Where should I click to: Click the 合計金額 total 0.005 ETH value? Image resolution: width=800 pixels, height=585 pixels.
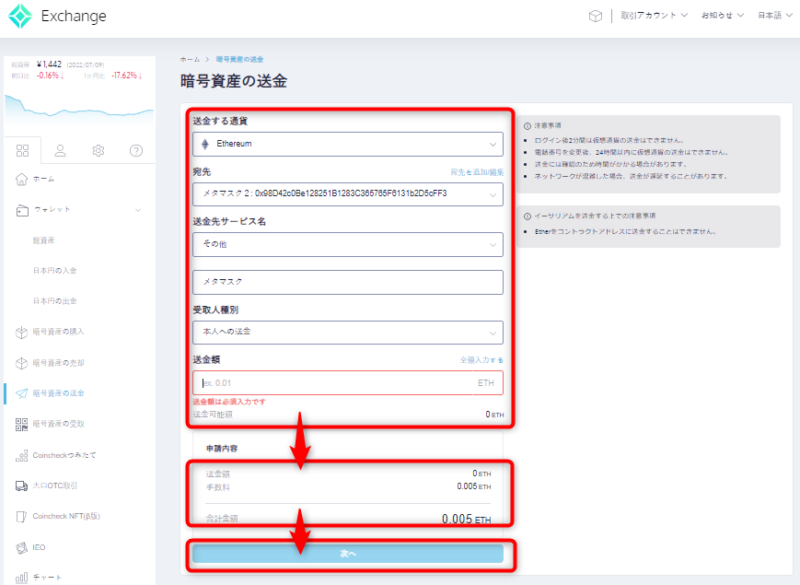(466, 519)
